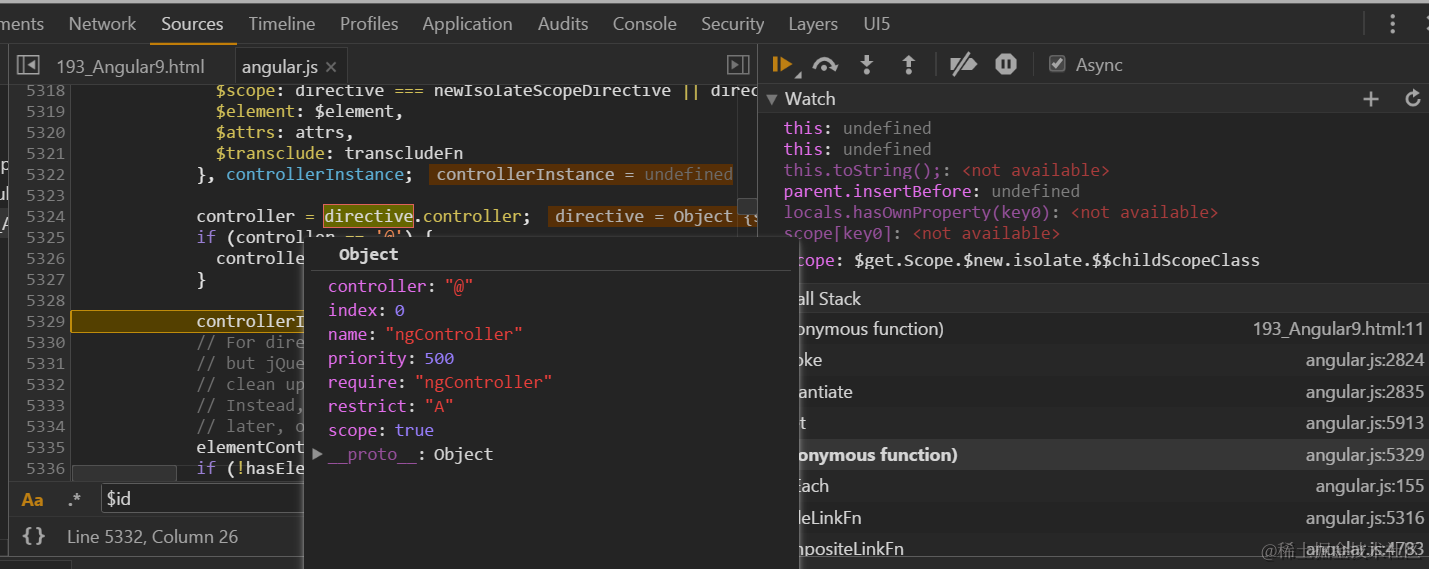Click the restrict: "A" property
The image size is (1429, 569).
click(391, 406)
